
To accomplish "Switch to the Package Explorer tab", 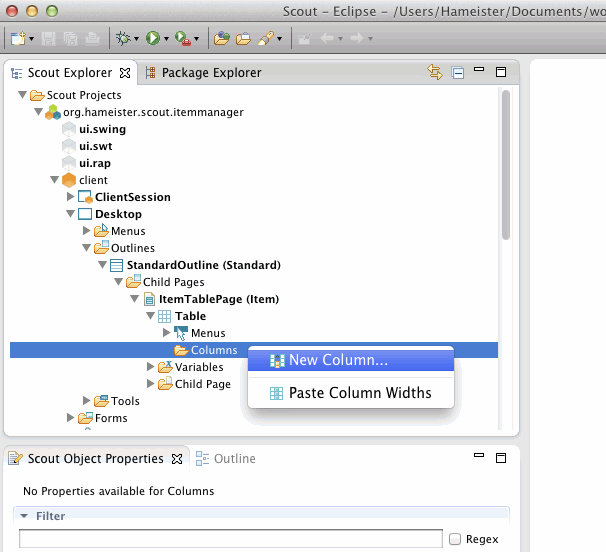I will 203,72.
